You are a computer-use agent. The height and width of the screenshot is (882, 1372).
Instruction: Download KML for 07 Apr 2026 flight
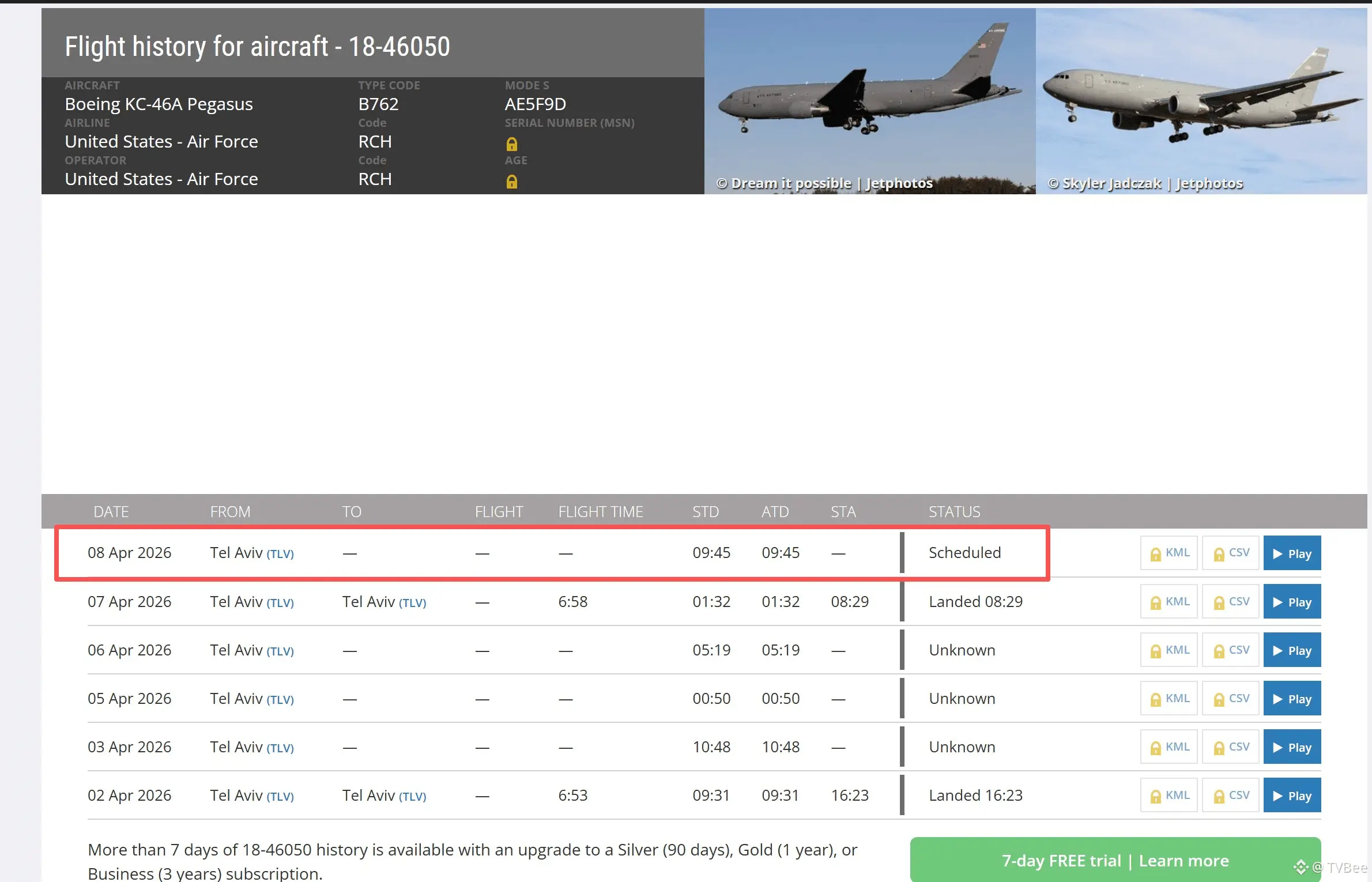click(1169, 602)
